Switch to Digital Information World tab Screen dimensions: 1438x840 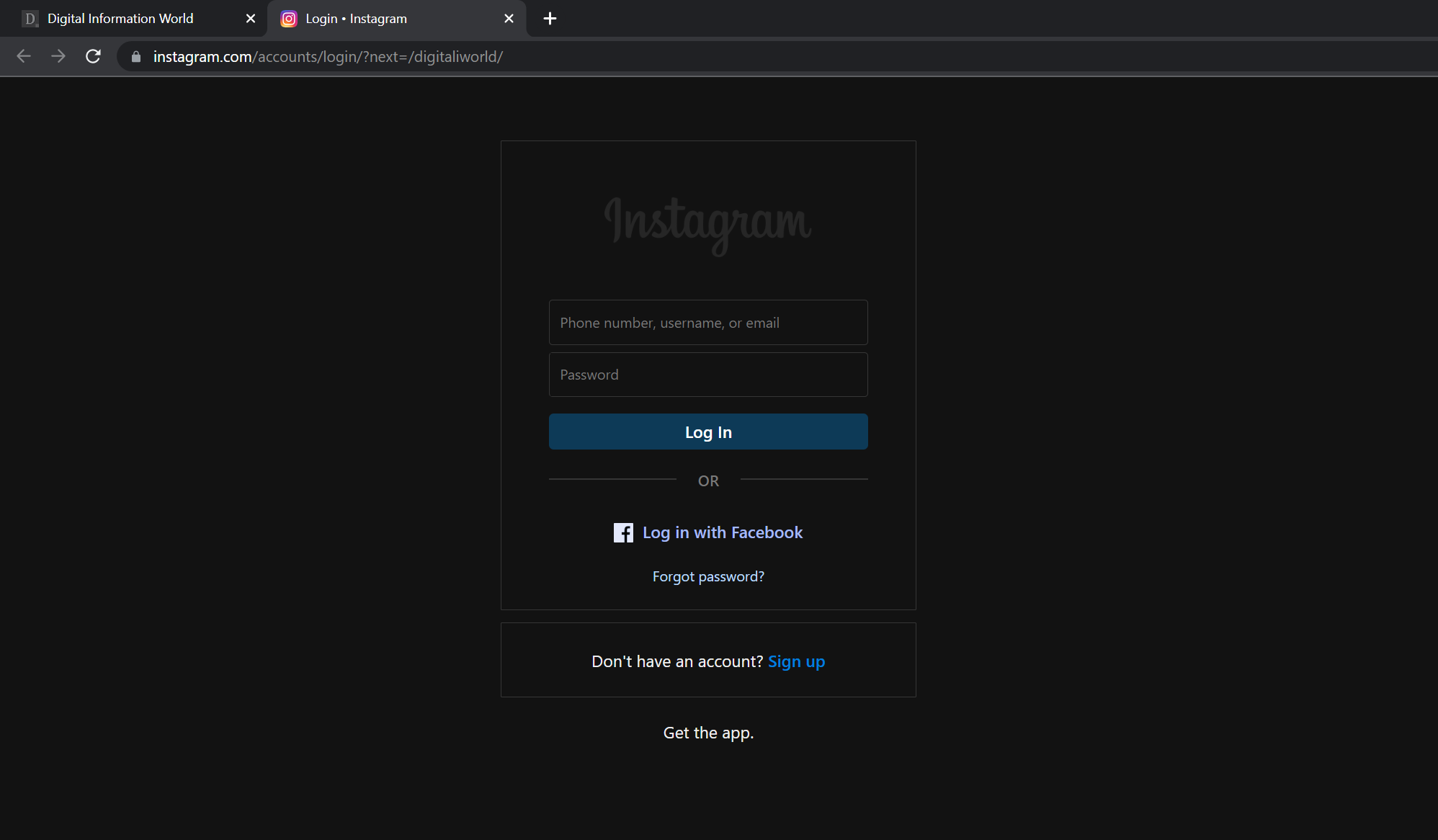pyautogui.click(x=120, y=19)
